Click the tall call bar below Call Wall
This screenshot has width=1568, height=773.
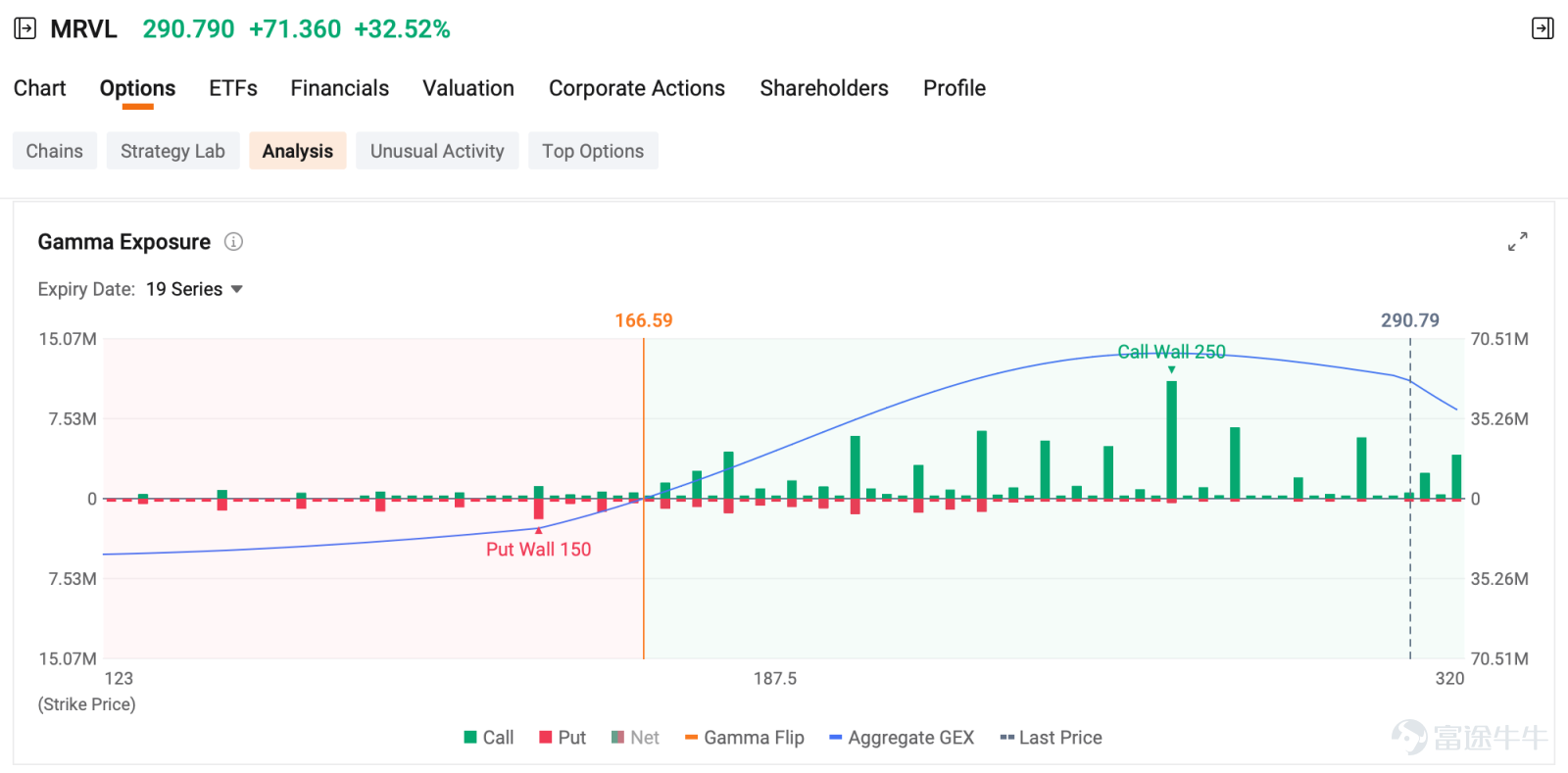(x=1171, y=440)
